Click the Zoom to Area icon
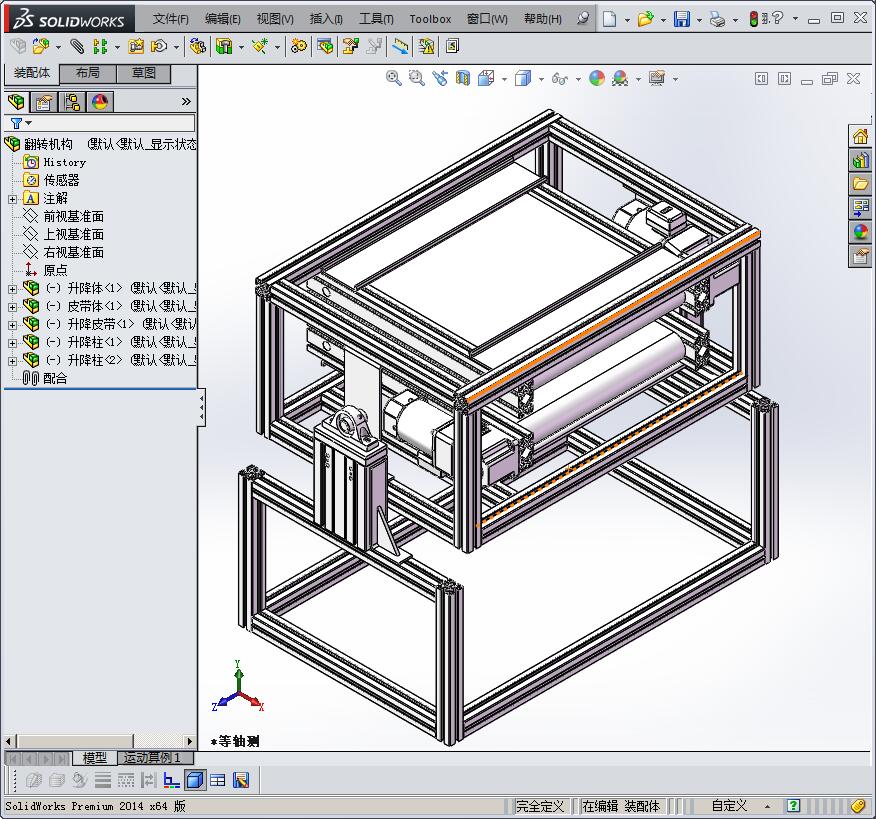Screen dimensions: 876x819 coord(417,78)
